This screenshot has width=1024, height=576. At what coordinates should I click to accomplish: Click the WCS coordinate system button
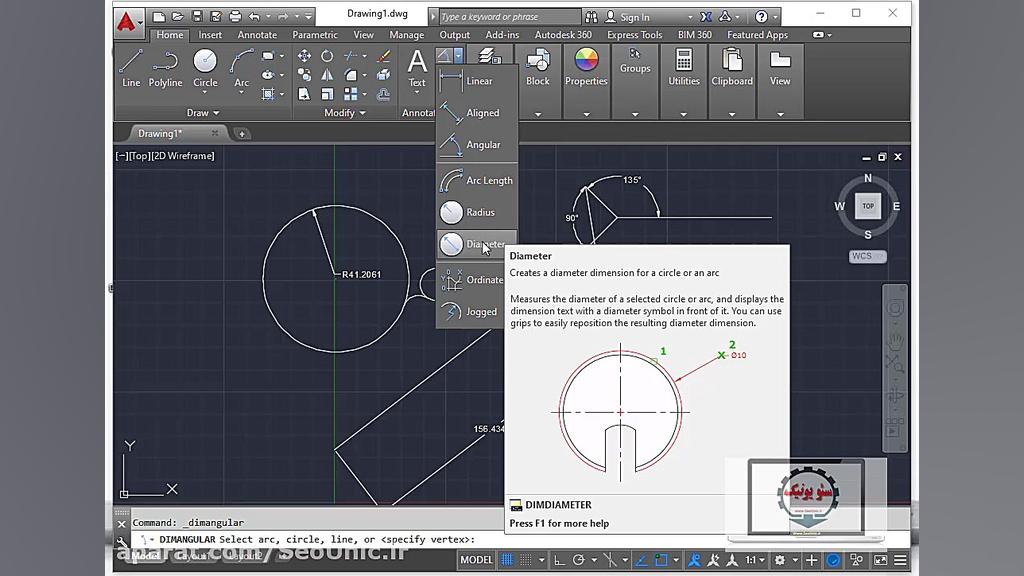[867, 256]
